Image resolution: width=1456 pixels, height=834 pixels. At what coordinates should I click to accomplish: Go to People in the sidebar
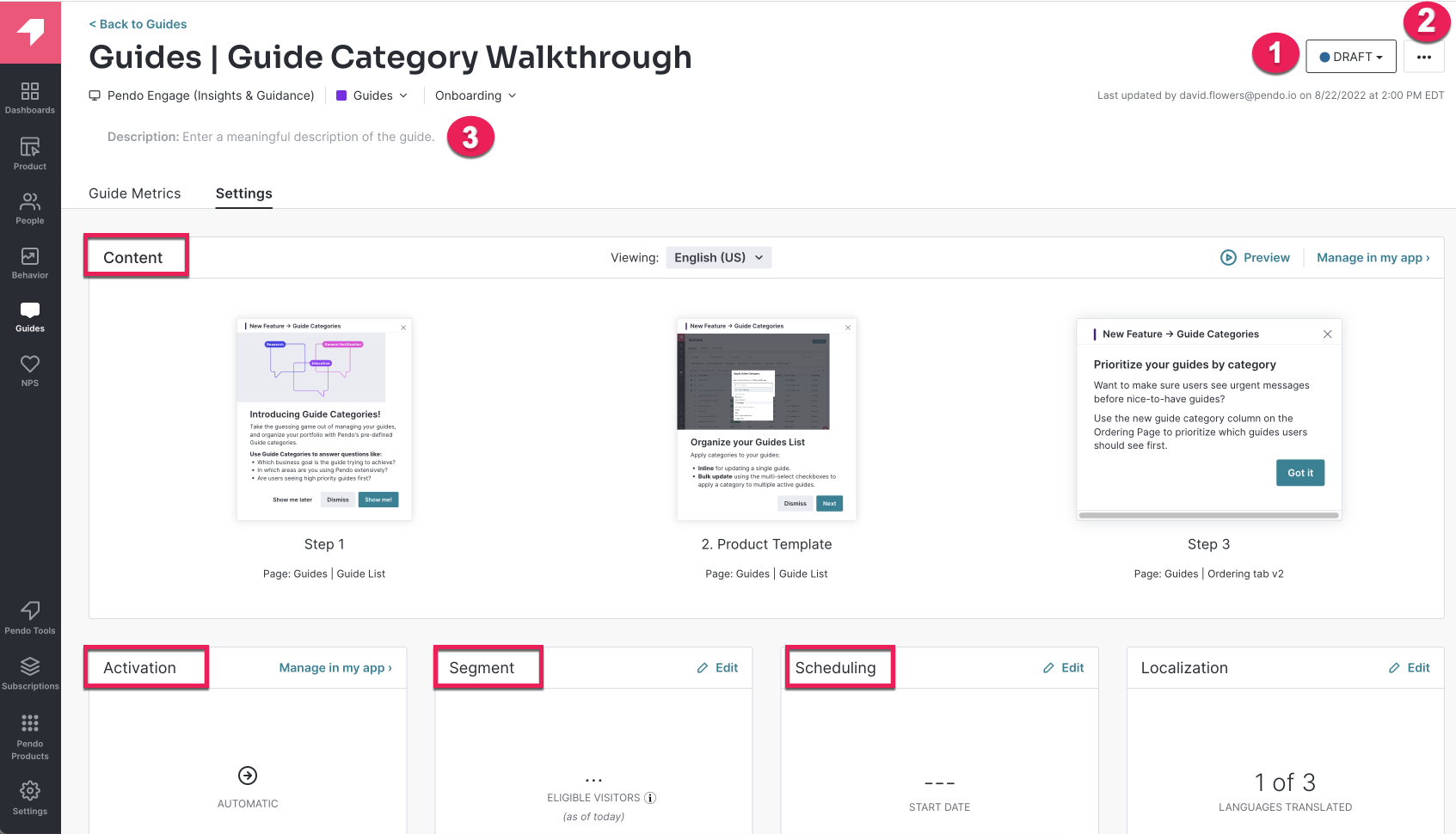click(x=30, y=209)
